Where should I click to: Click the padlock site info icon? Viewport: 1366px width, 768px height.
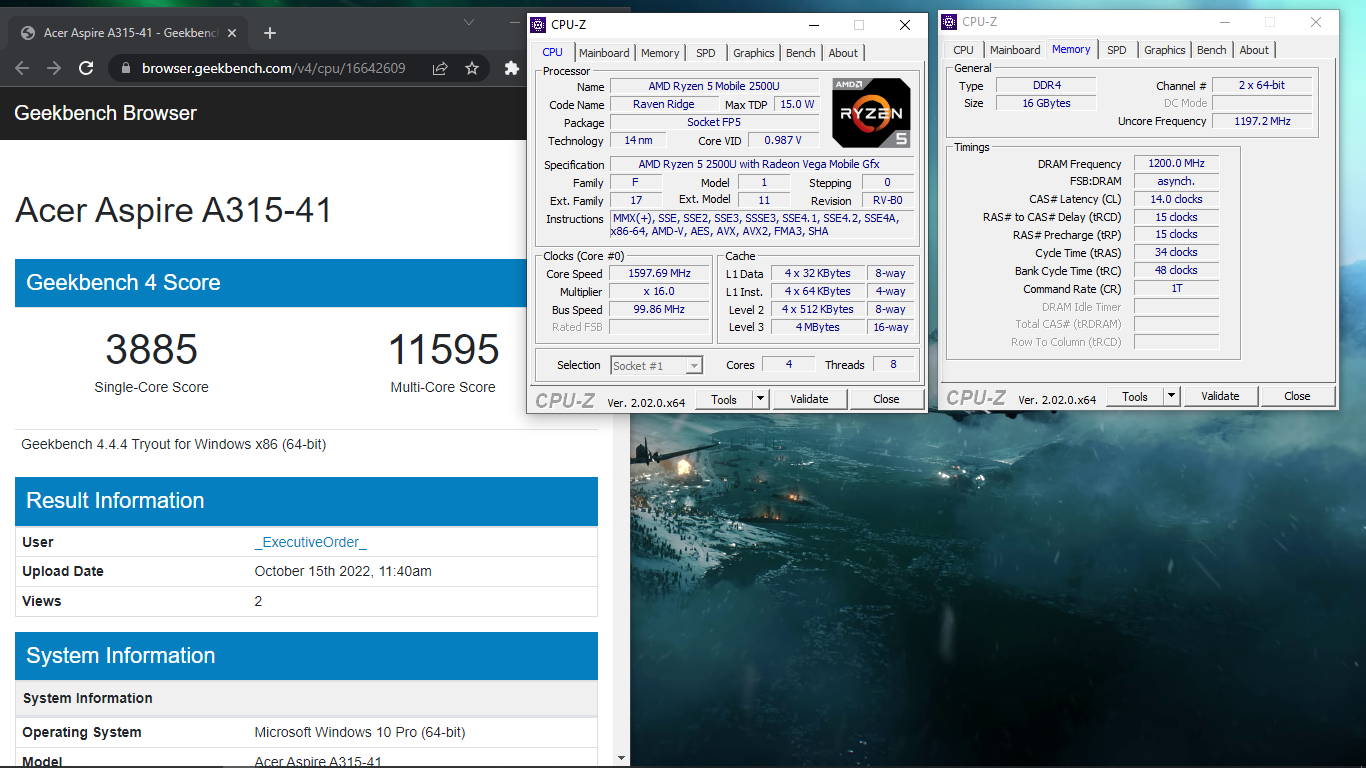(126, 68)
